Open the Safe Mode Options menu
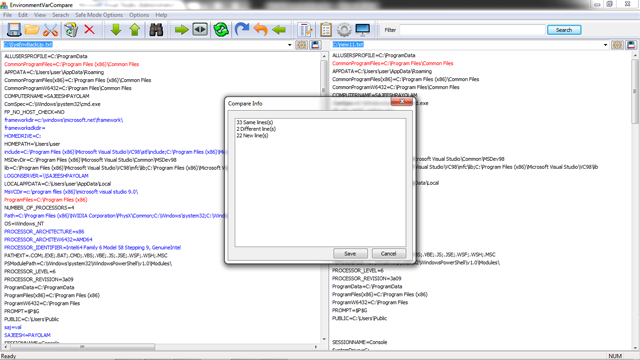640x360 pixels. coord(99,15)
